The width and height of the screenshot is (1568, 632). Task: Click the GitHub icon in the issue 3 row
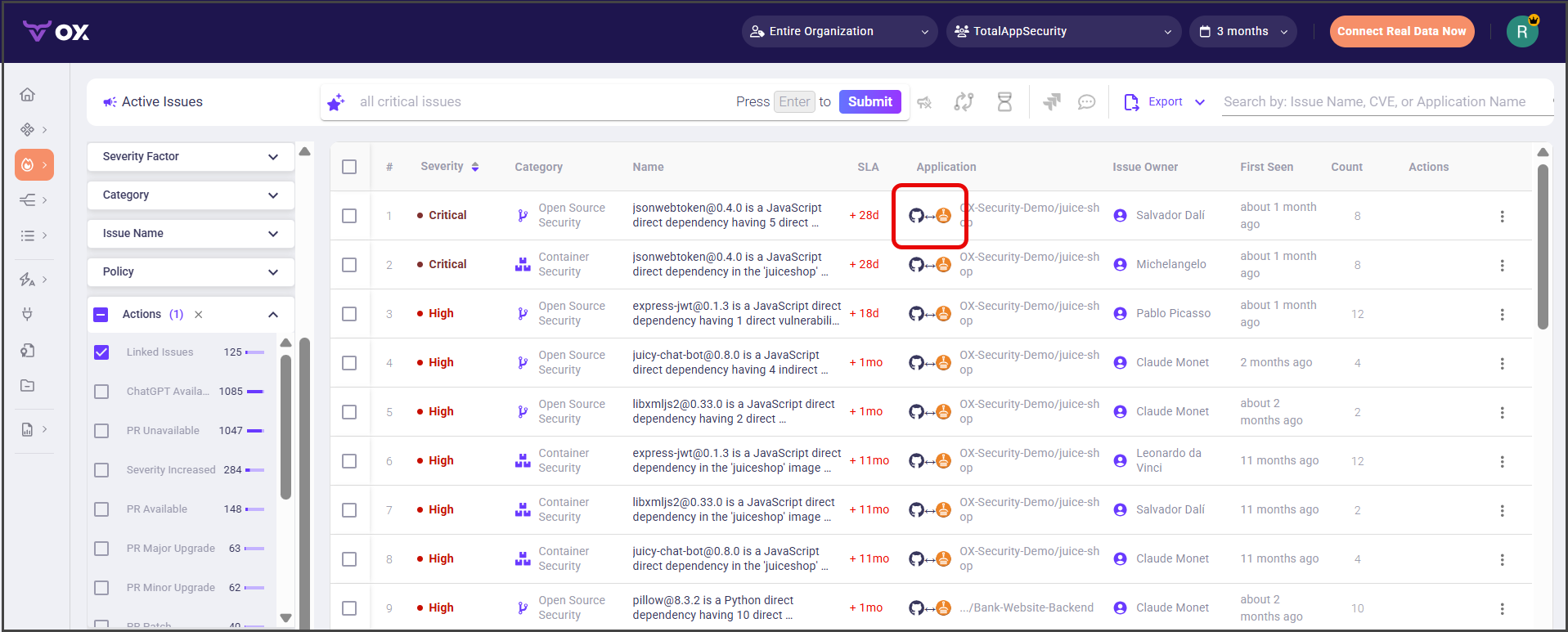(916, 314)
